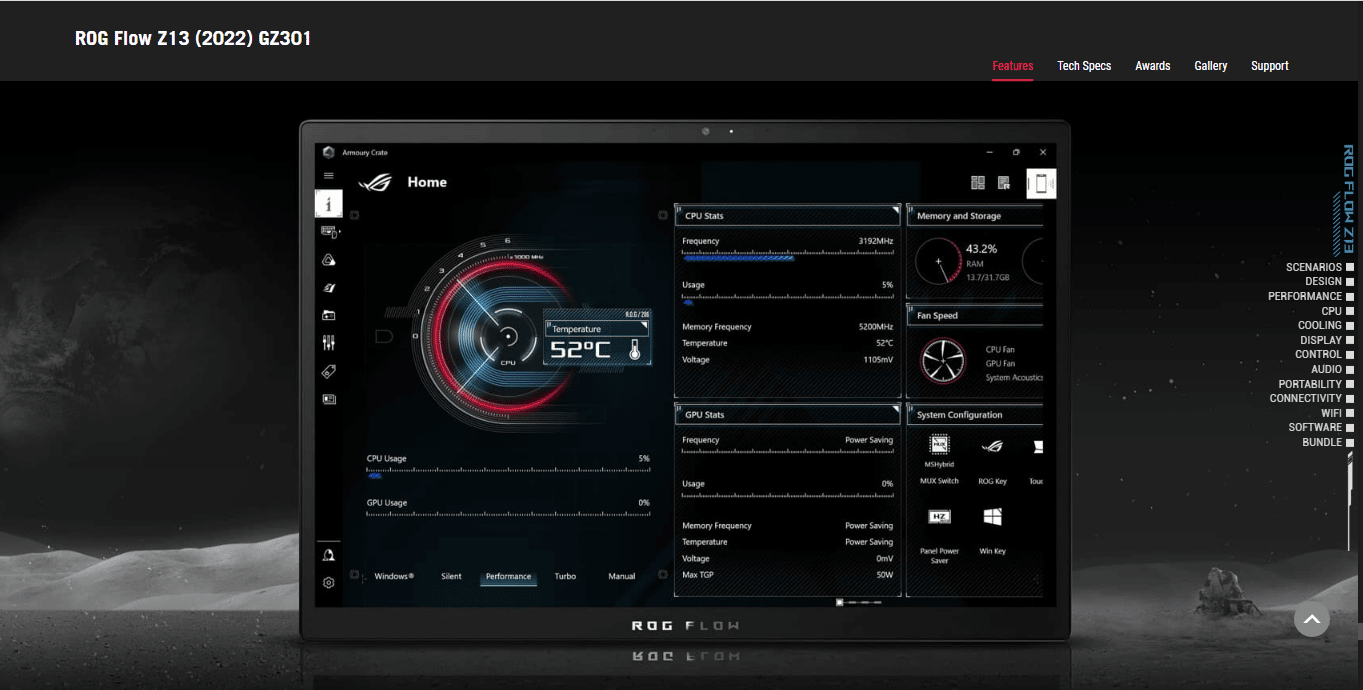1363x690 pixels.
Task: Toggle the MUX Switch label
Action: pos(939,481)
